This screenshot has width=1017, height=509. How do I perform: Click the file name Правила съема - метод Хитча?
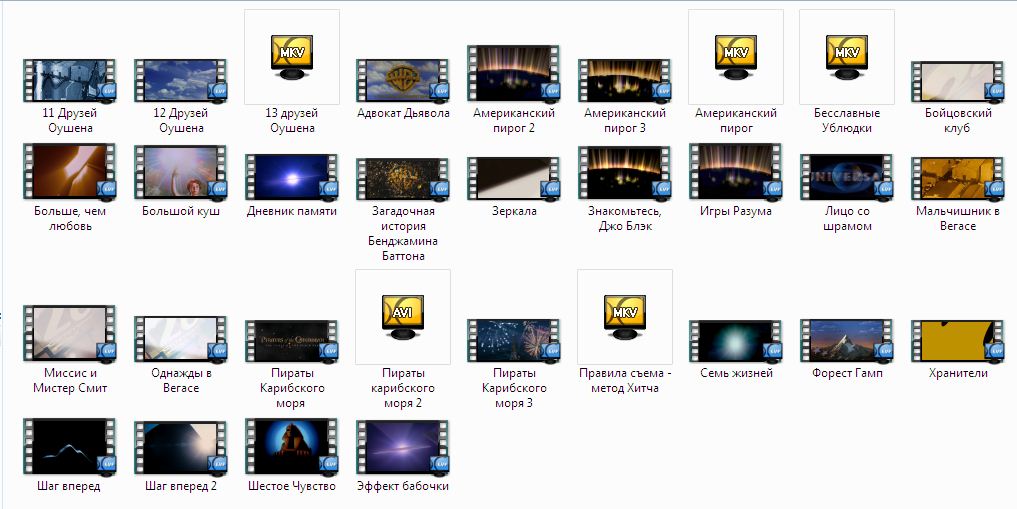[625, 381]
